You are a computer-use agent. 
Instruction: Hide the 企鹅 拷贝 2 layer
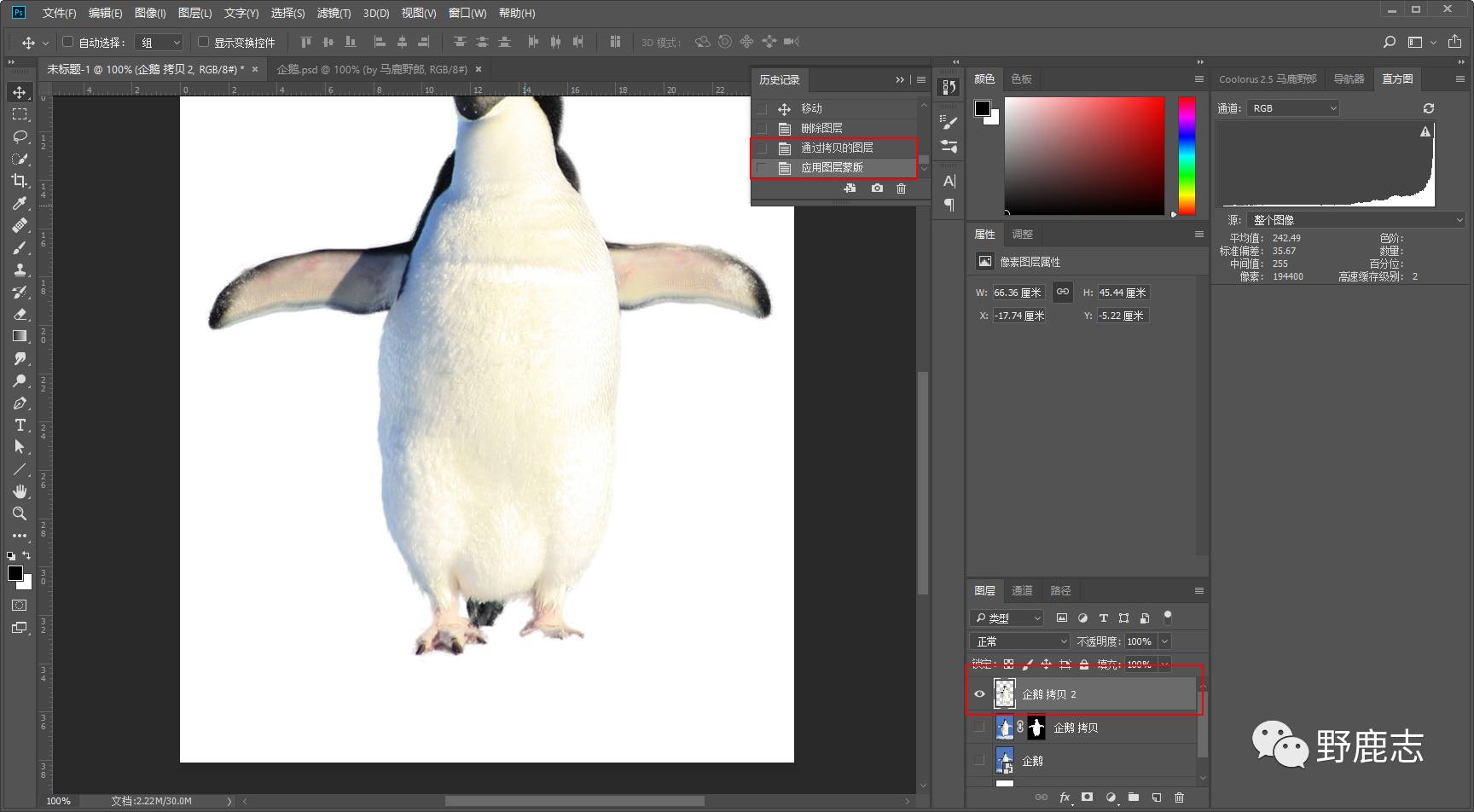[x=979, y=694]
